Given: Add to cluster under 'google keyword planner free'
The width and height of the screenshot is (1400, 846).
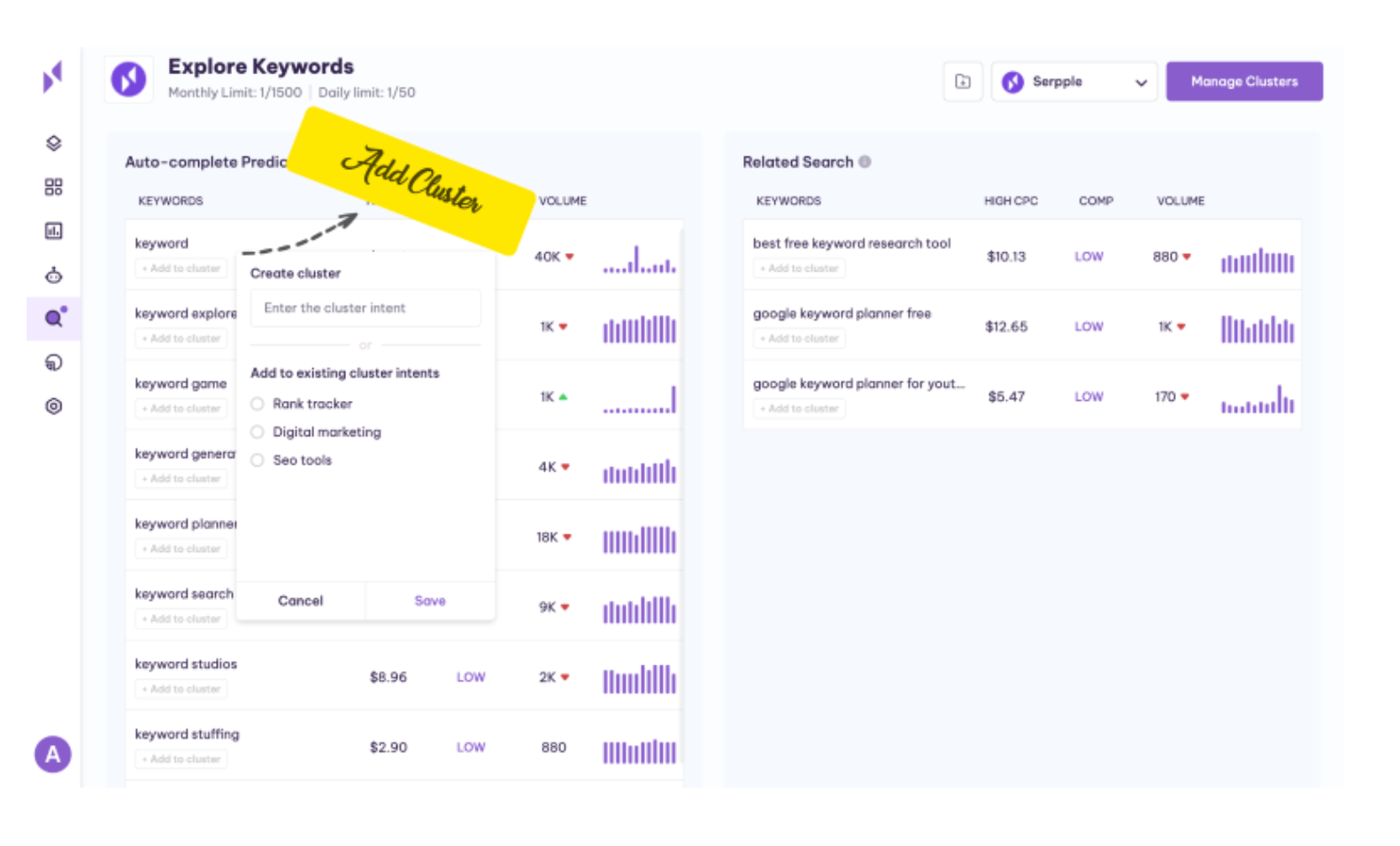Looking at the screenshot, I should tap(799, 339).
